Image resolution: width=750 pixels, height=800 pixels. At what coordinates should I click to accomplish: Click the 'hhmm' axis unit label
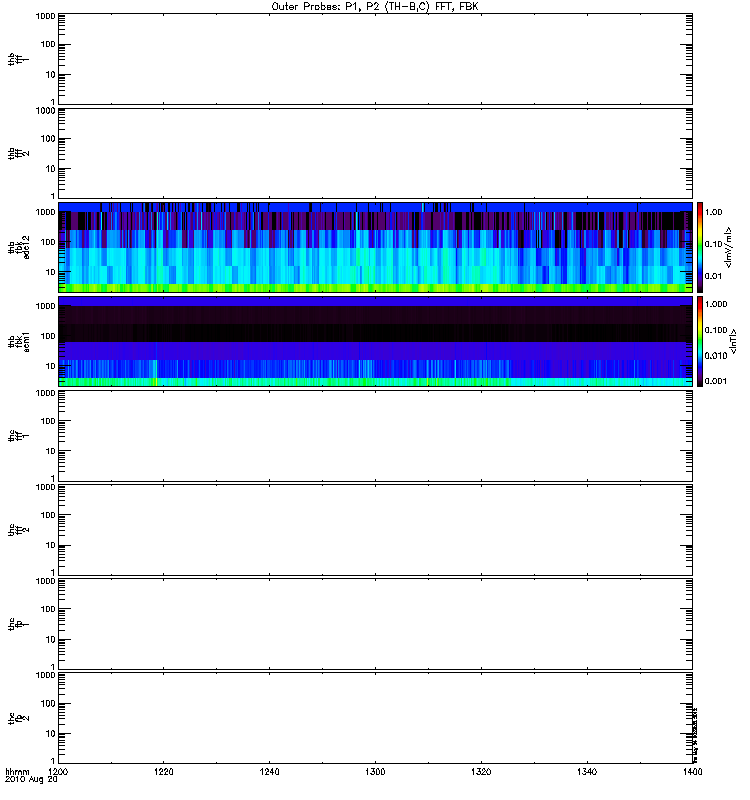(x=17, y=772)
